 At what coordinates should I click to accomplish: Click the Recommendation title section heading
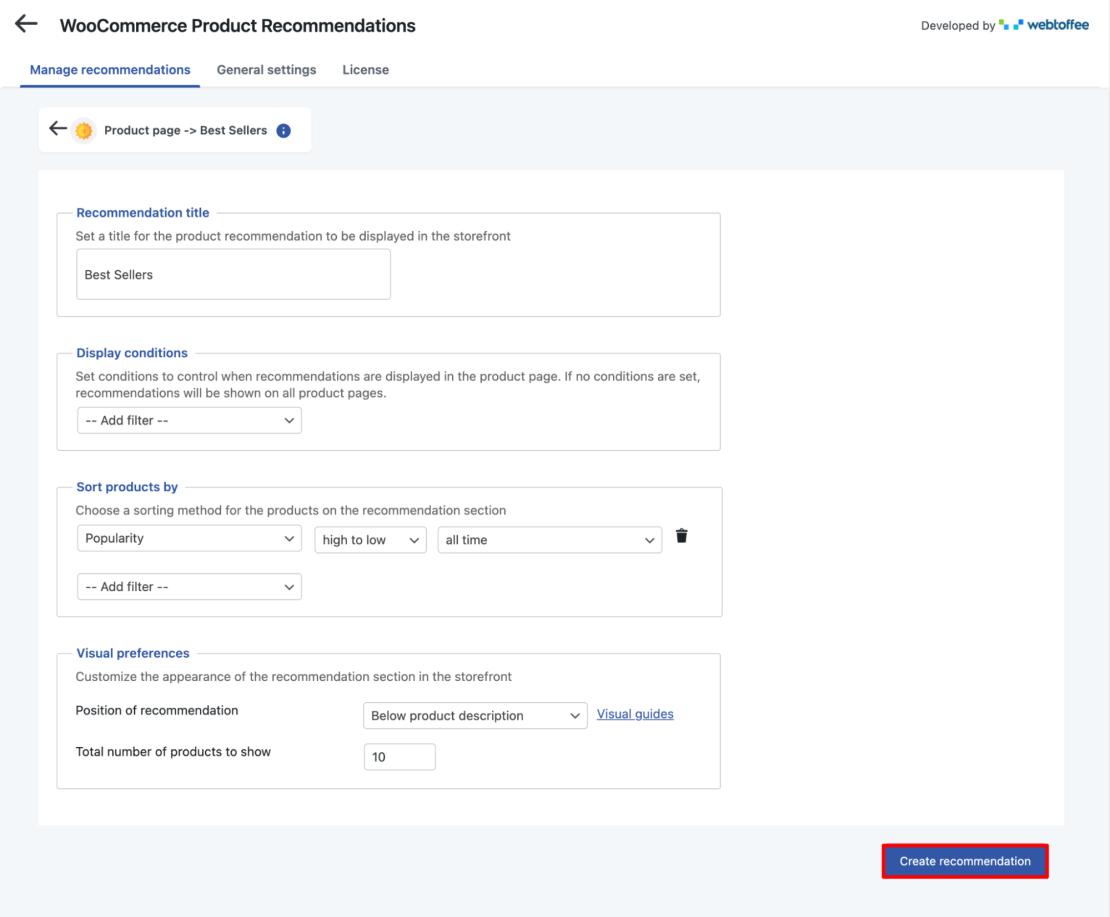pyautogui.click(x=143, y=212)
